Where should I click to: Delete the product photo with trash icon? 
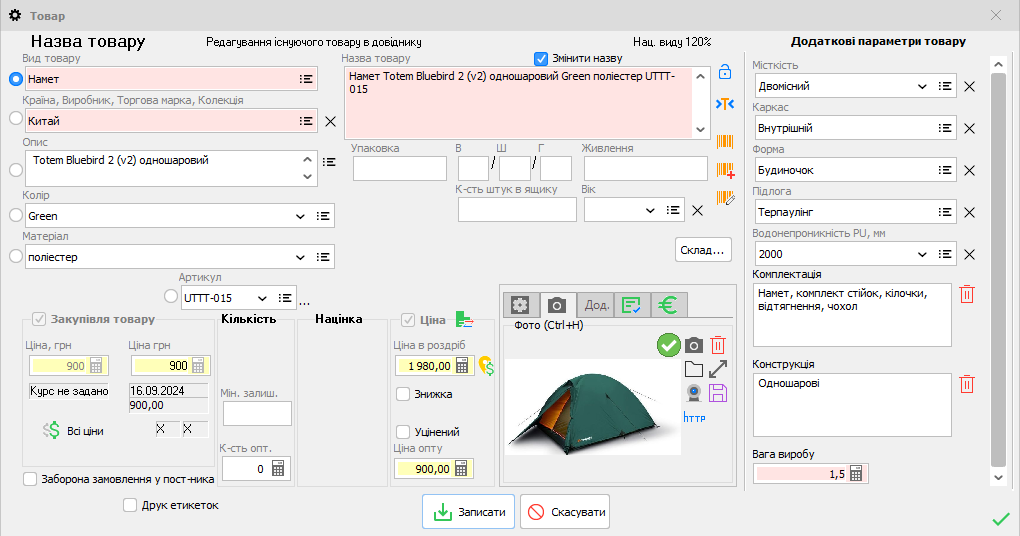tap(718, 345)
